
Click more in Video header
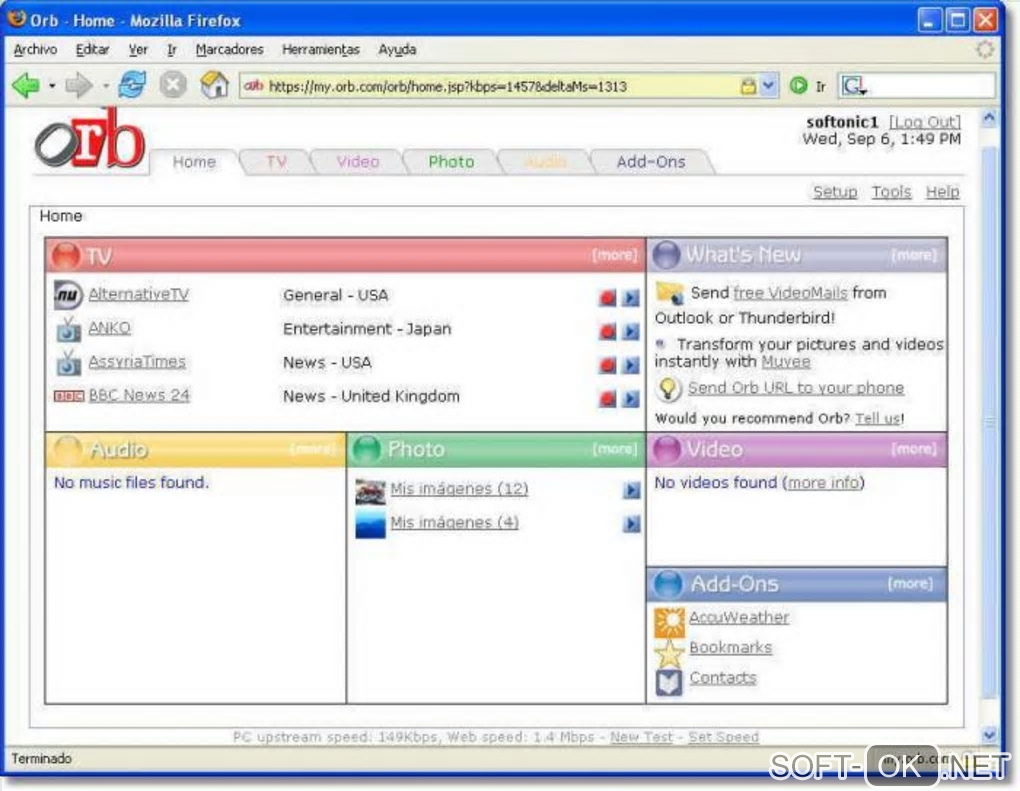pos(914,449)
